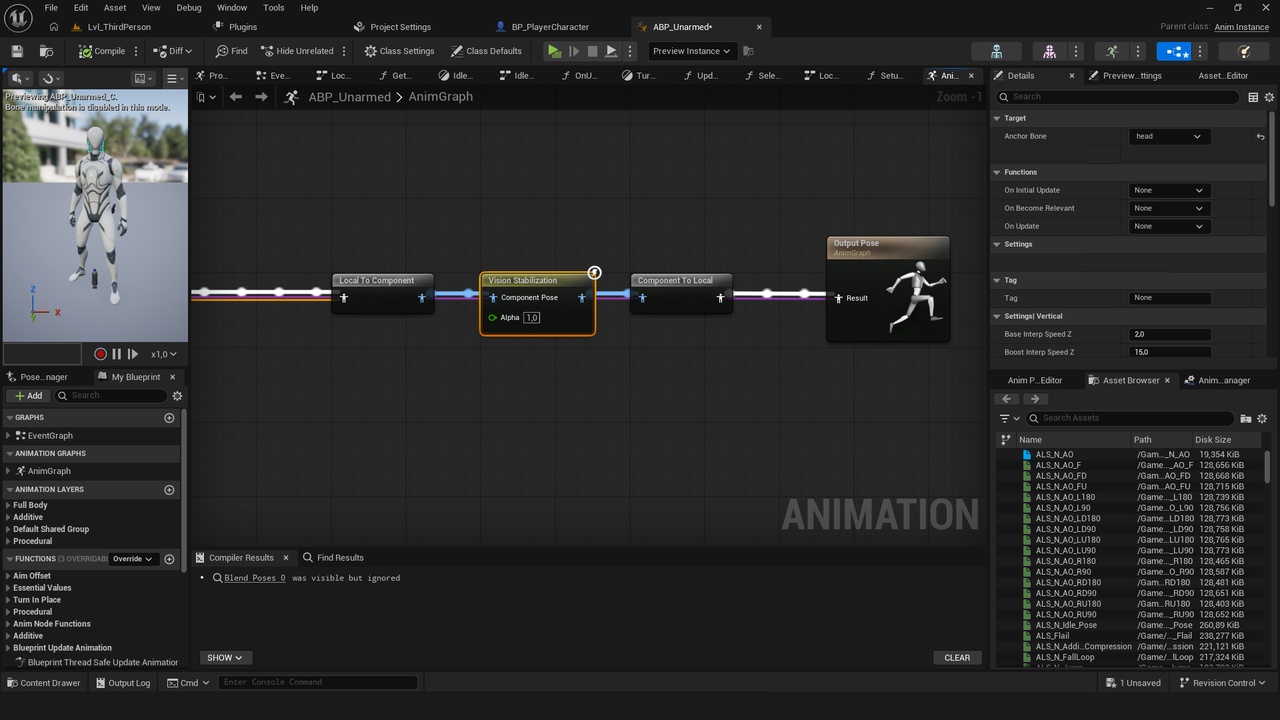Open the Tools menu
Screen dimensions: 1280x720
point(273,7)
